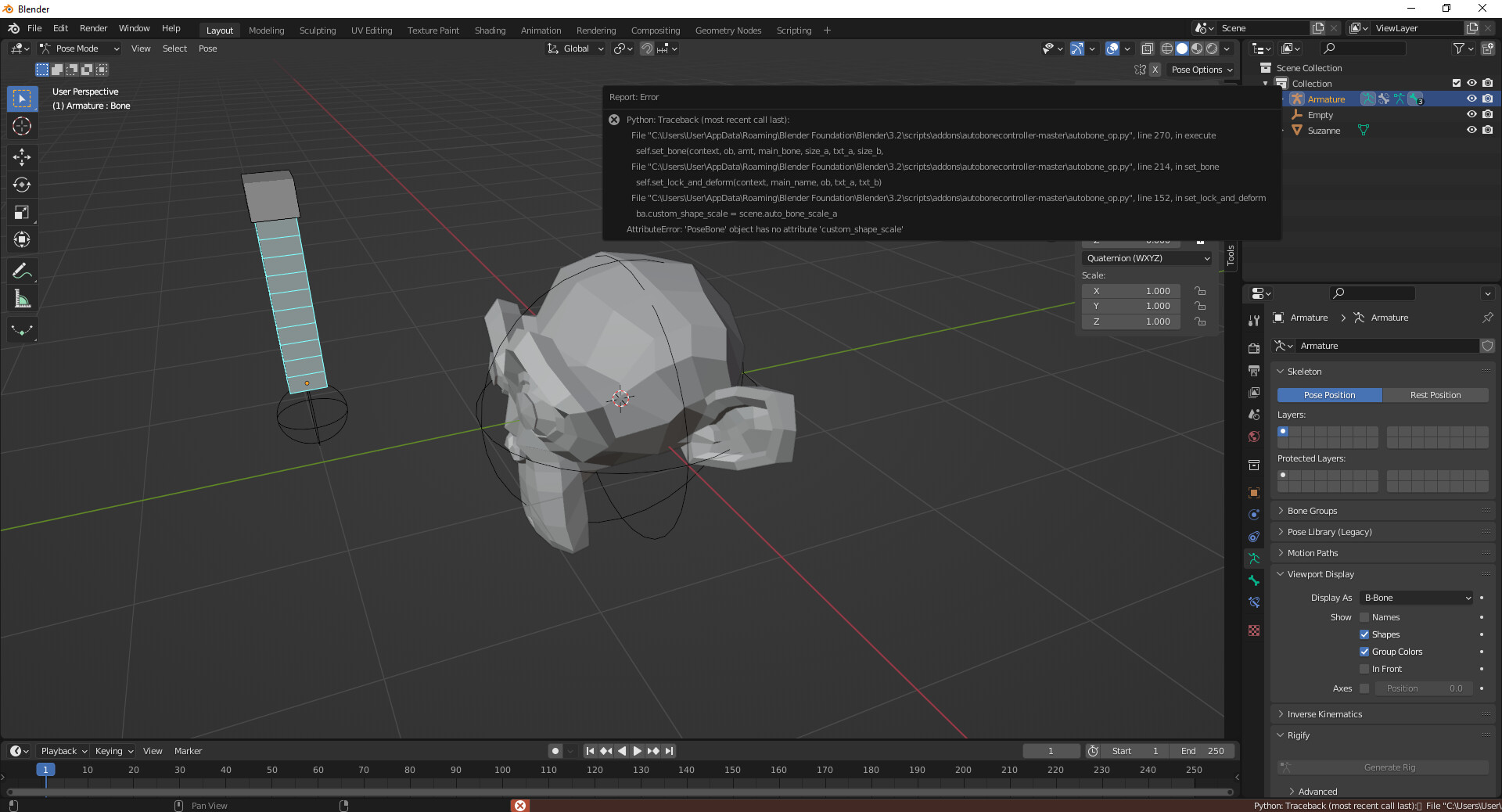Select the Rotate tool
The height and width of the screenshot is (812, 1502).
point(22,185)
